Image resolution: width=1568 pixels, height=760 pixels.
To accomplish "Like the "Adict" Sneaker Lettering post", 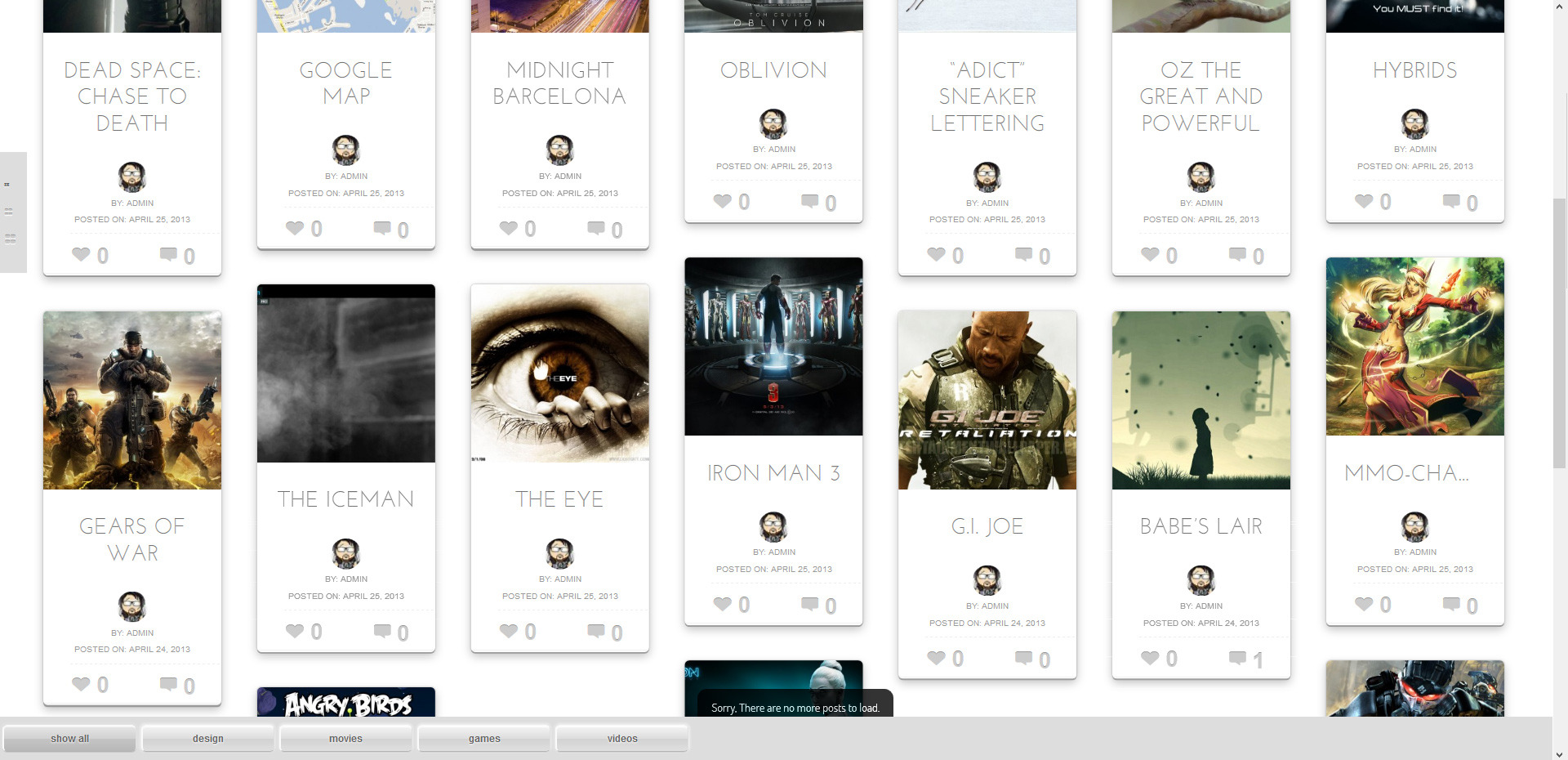I will (x=936, y=254).
